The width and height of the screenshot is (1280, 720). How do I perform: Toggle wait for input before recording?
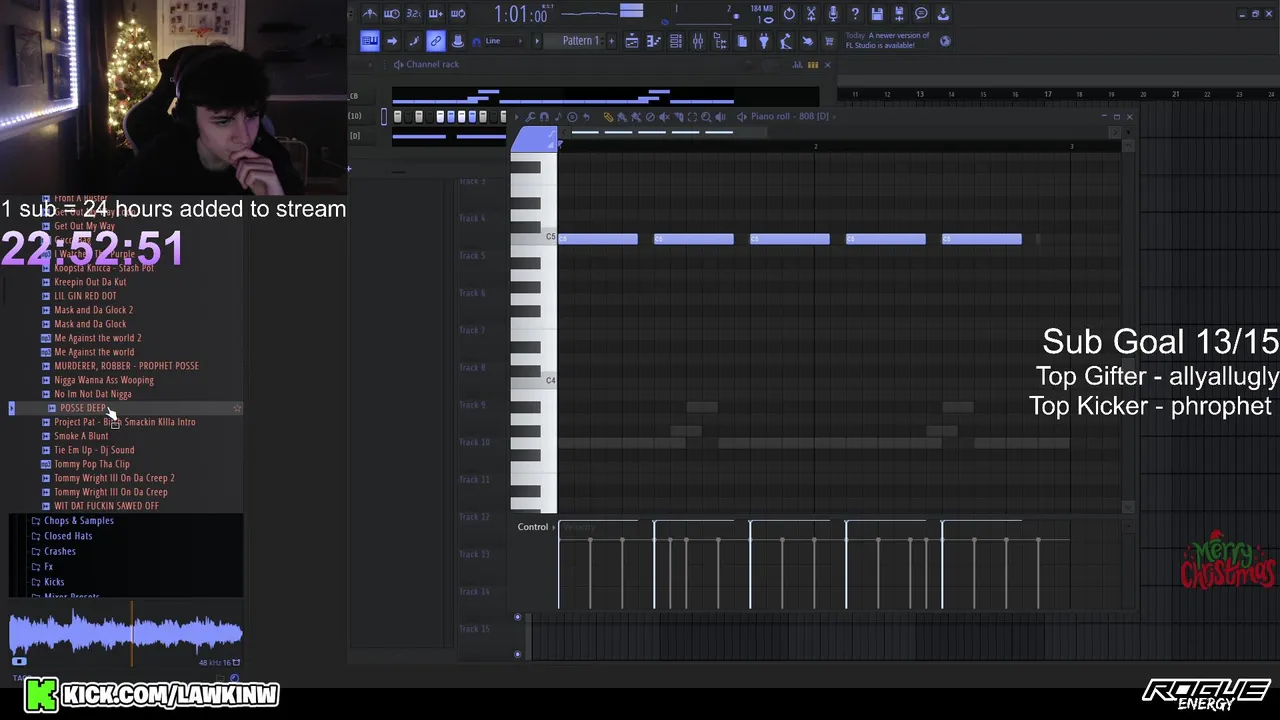click(392, 14)
